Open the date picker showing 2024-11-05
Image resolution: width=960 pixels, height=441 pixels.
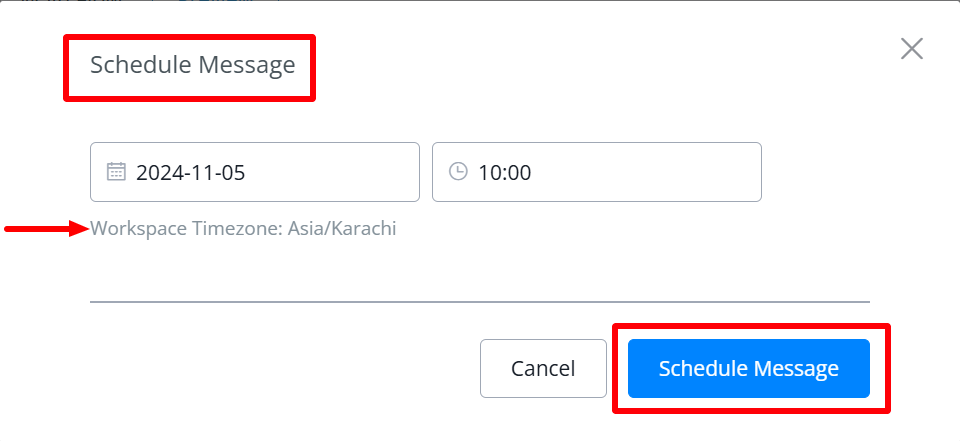point(254,172)
